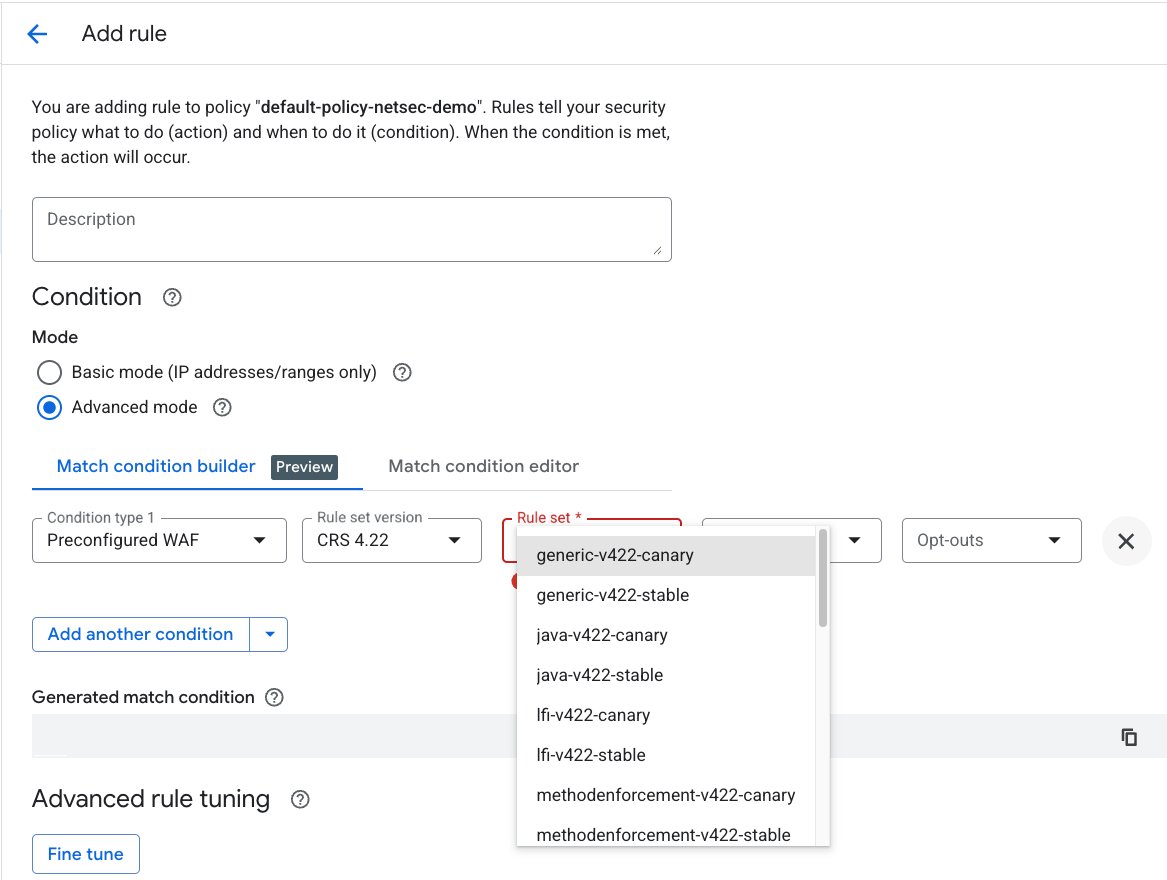Choose lfi-v422-canary rule set
The height and width of the screenshot is (880, 1167).
coord(666,715)
